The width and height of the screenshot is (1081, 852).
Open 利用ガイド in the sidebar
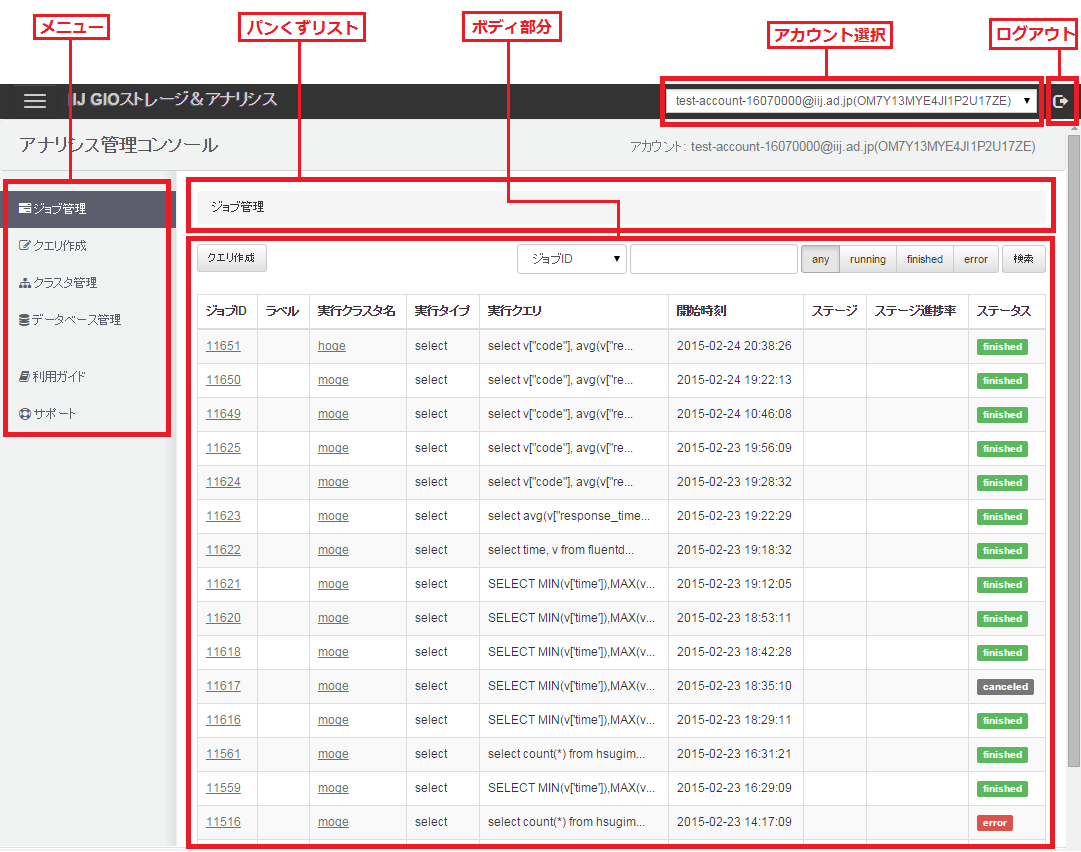click(x=52, y=376)
